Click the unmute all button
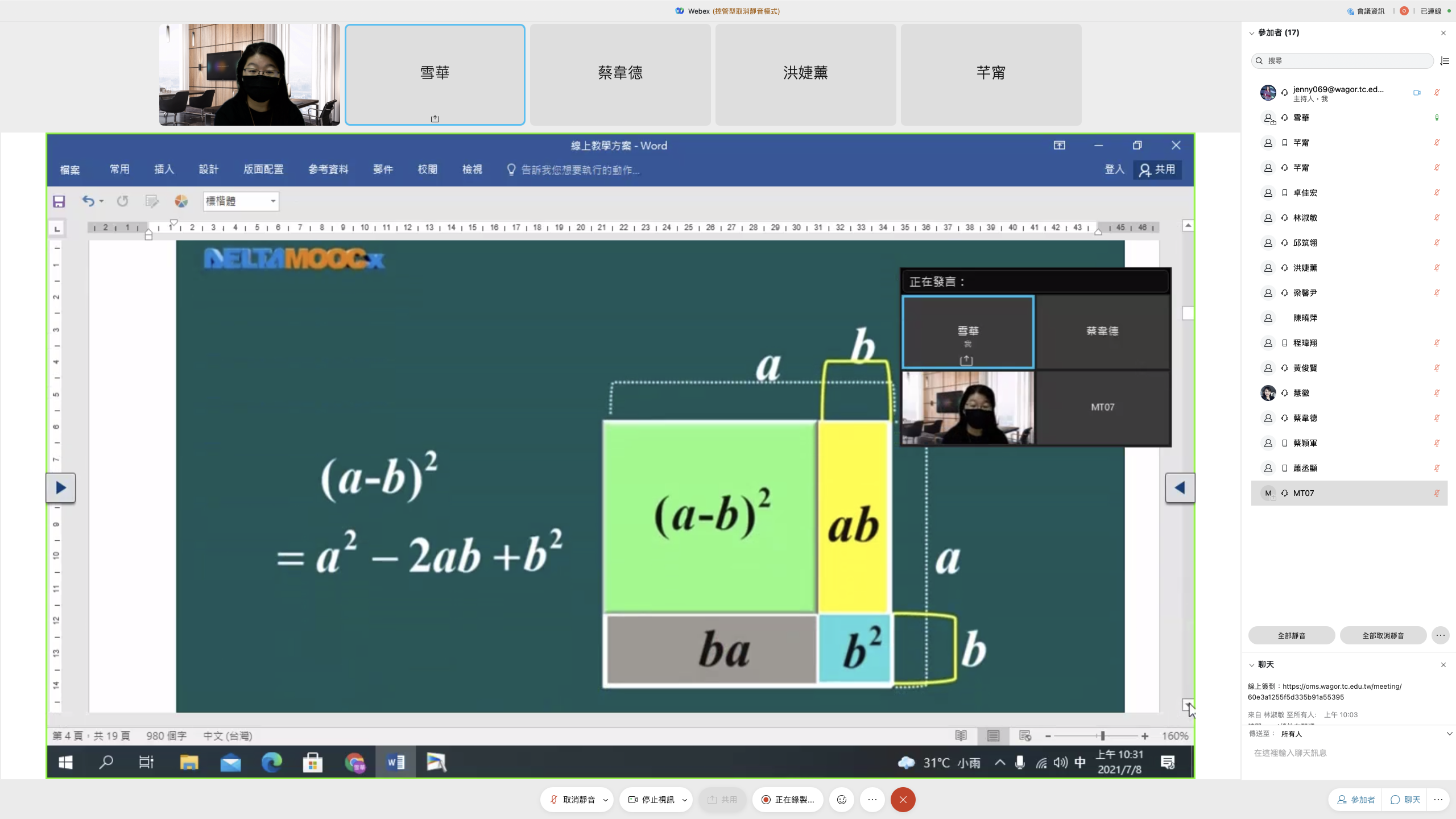 point(1383,635)
